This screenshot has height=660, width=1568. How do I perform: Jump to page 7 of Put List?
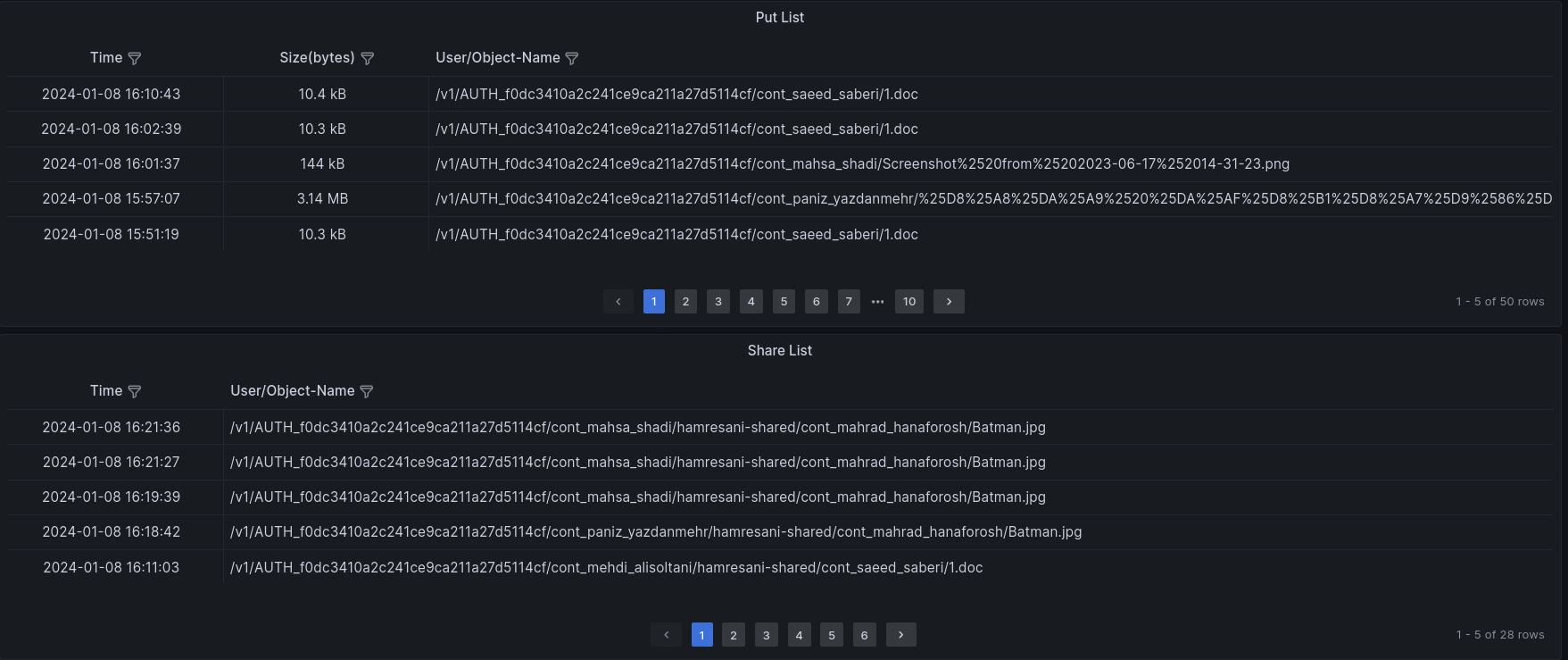(849, 302)
